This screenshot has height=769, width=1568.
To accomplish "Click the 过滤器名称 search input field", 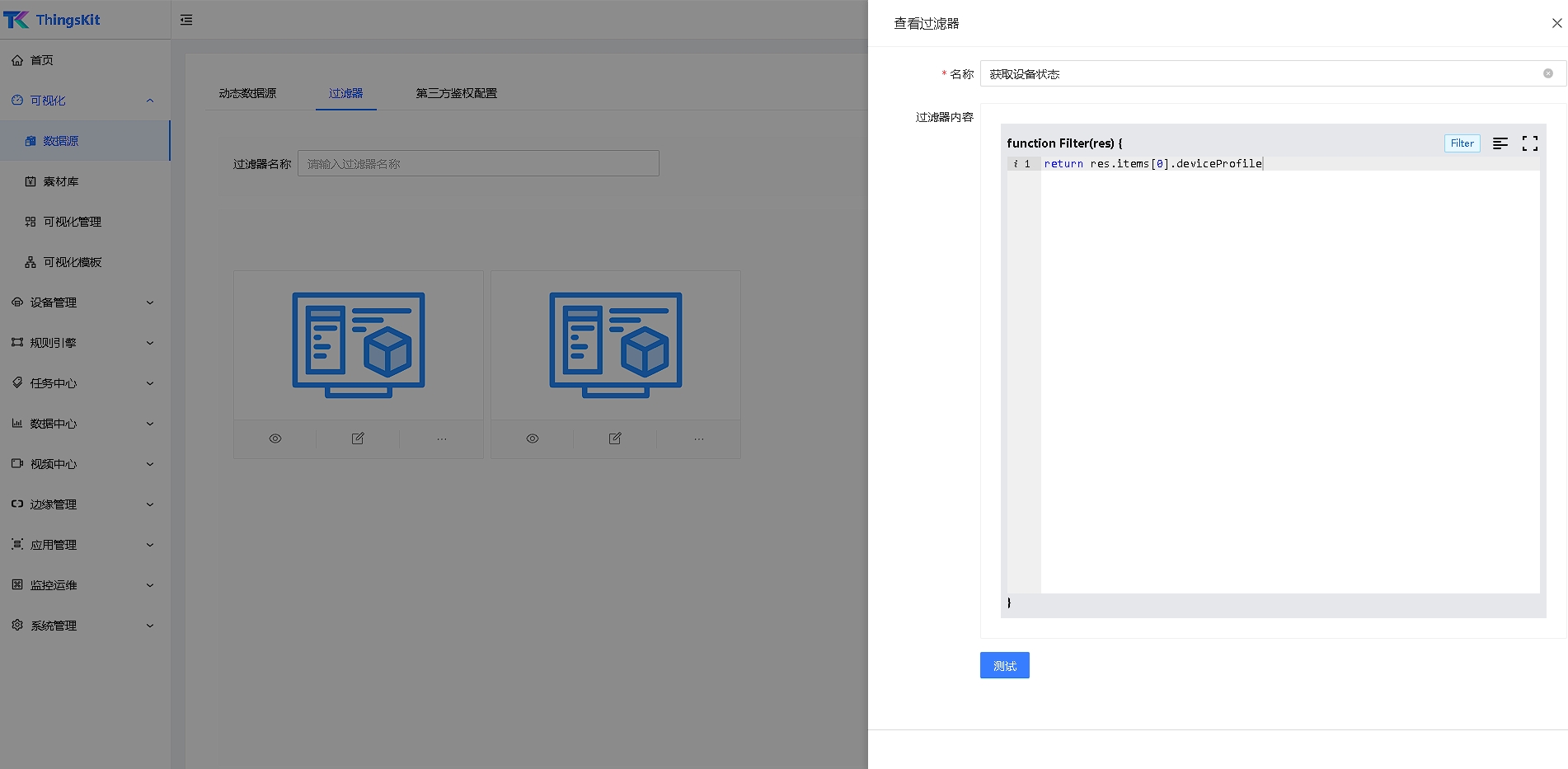I will [x=478, y=164].
